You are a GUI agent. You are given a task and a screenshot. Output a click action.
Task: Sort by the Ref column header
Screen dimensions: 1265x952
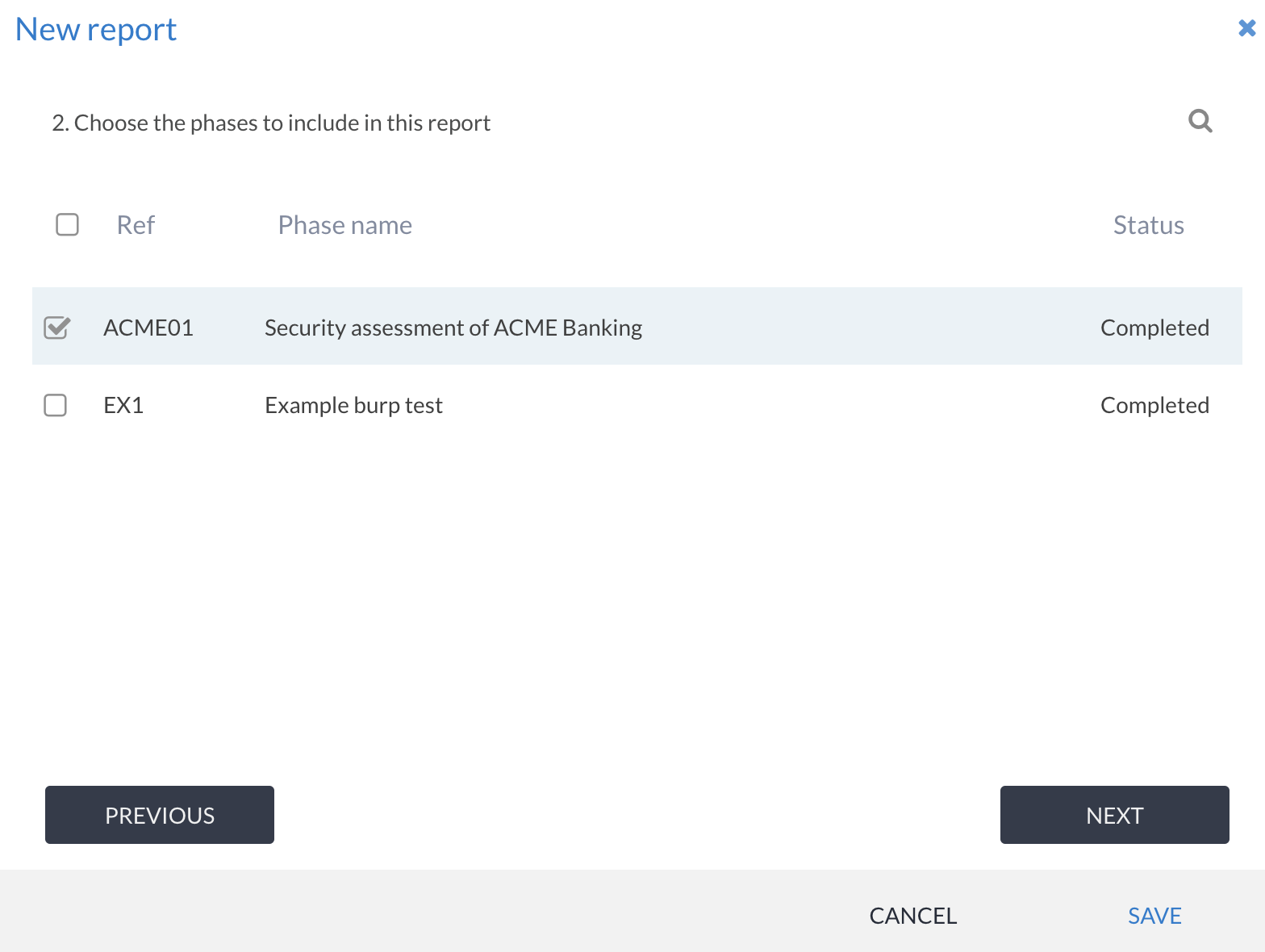136,225
